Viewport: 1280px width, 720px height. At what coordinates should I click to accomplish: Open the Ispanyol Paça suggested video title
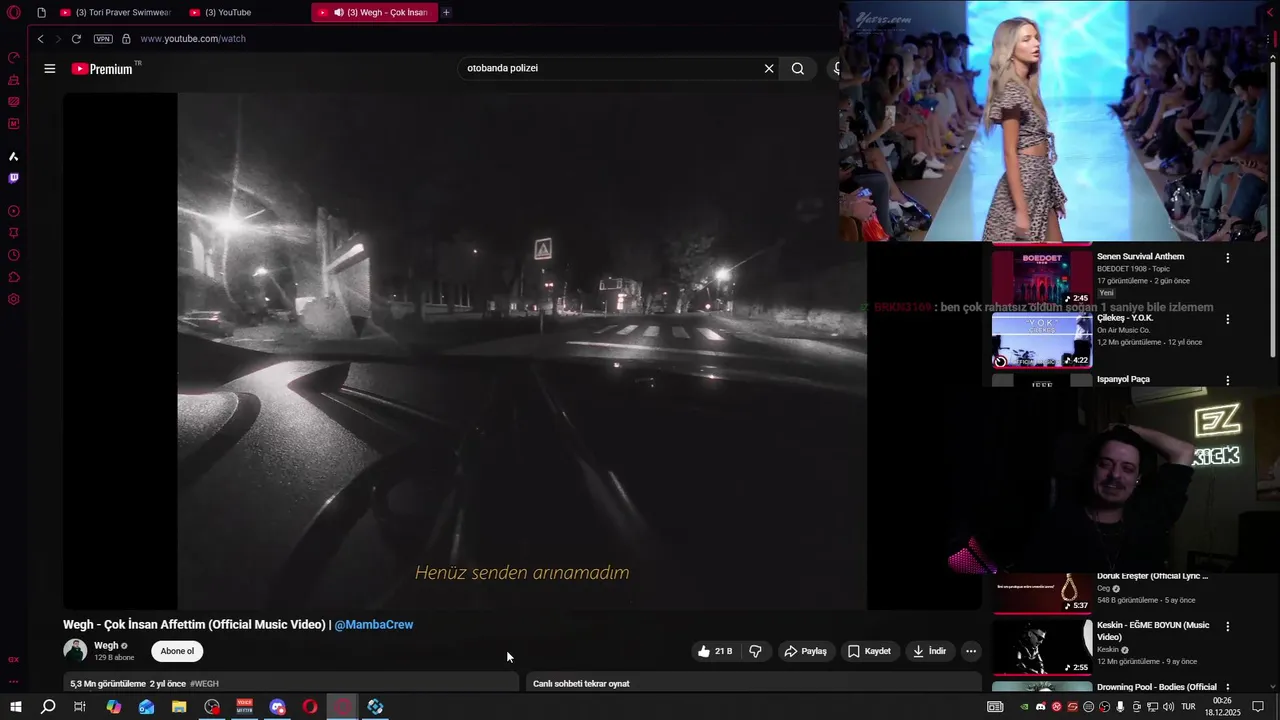[1123, 380]
